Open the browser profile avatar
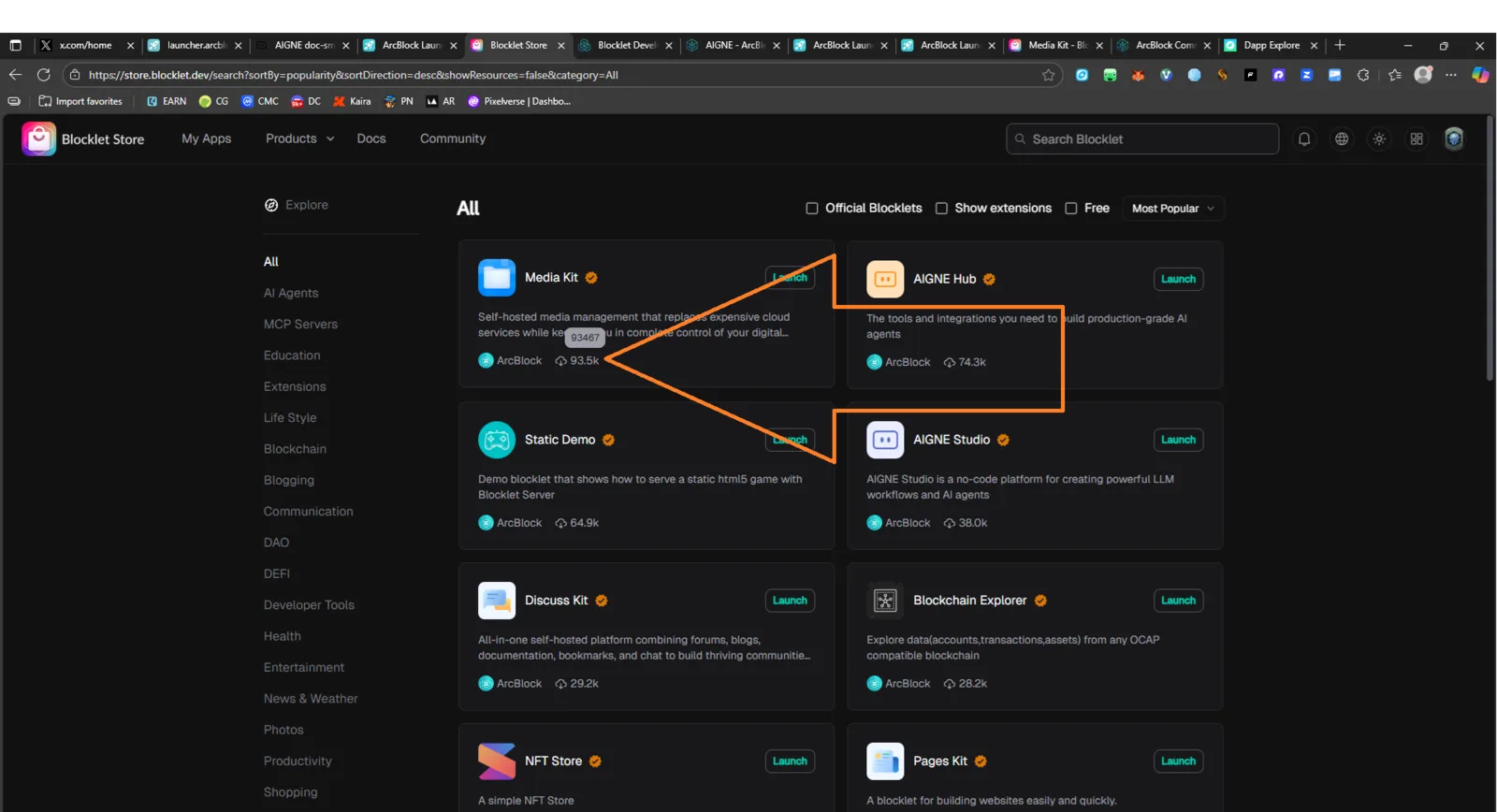 tap(1423, 75)
